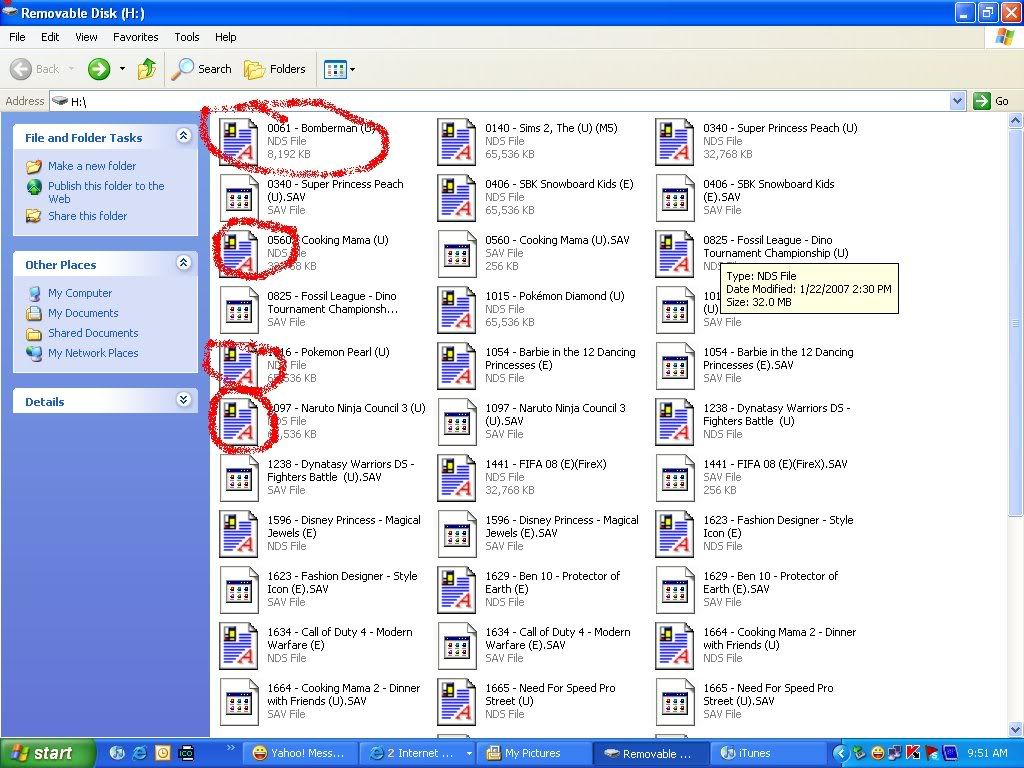Open the Edit menu

(x=50, y=37)
